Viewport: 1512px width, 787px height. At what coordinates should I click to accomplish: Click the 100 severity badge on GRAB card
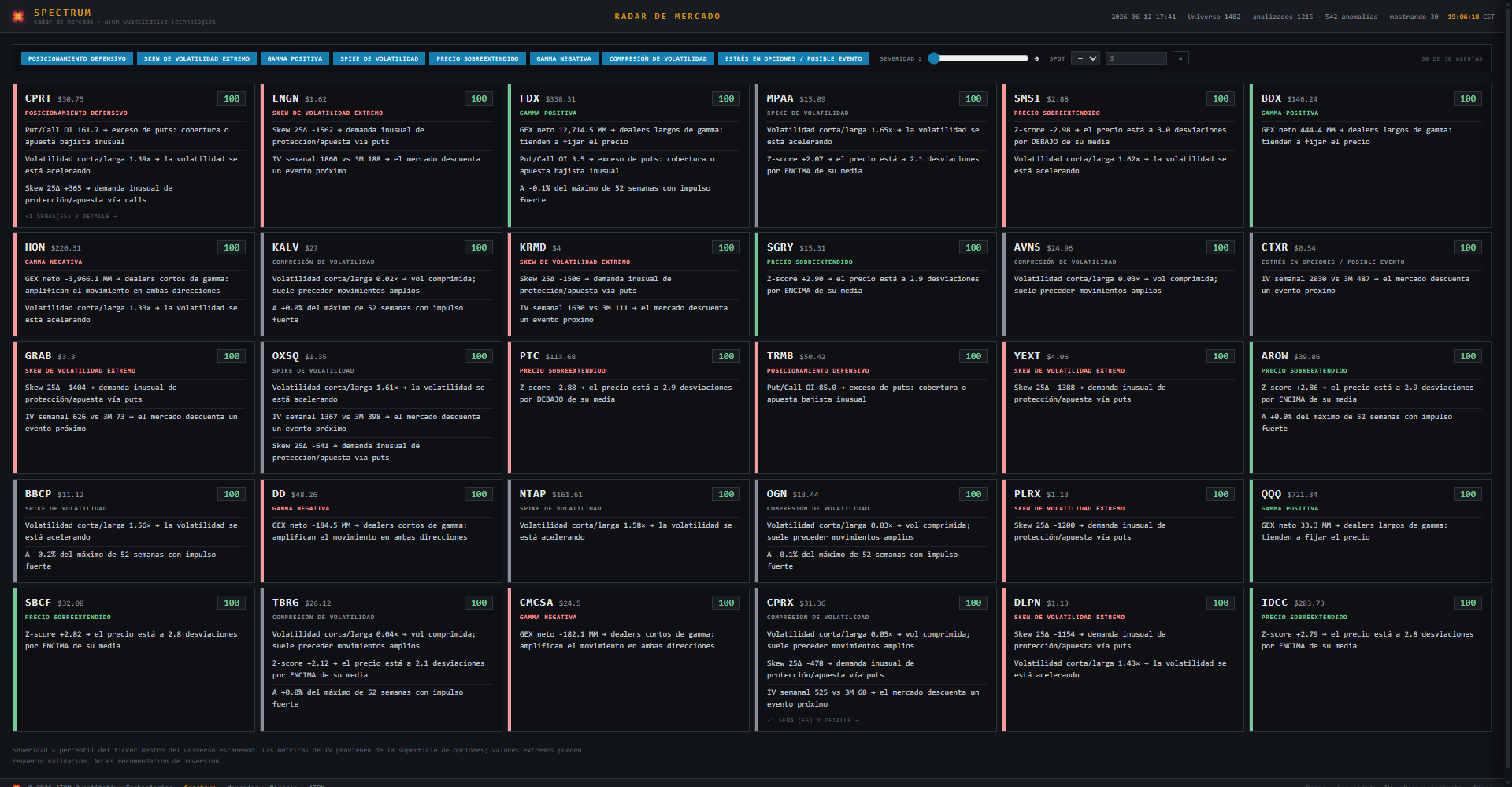tap(232, 356)
